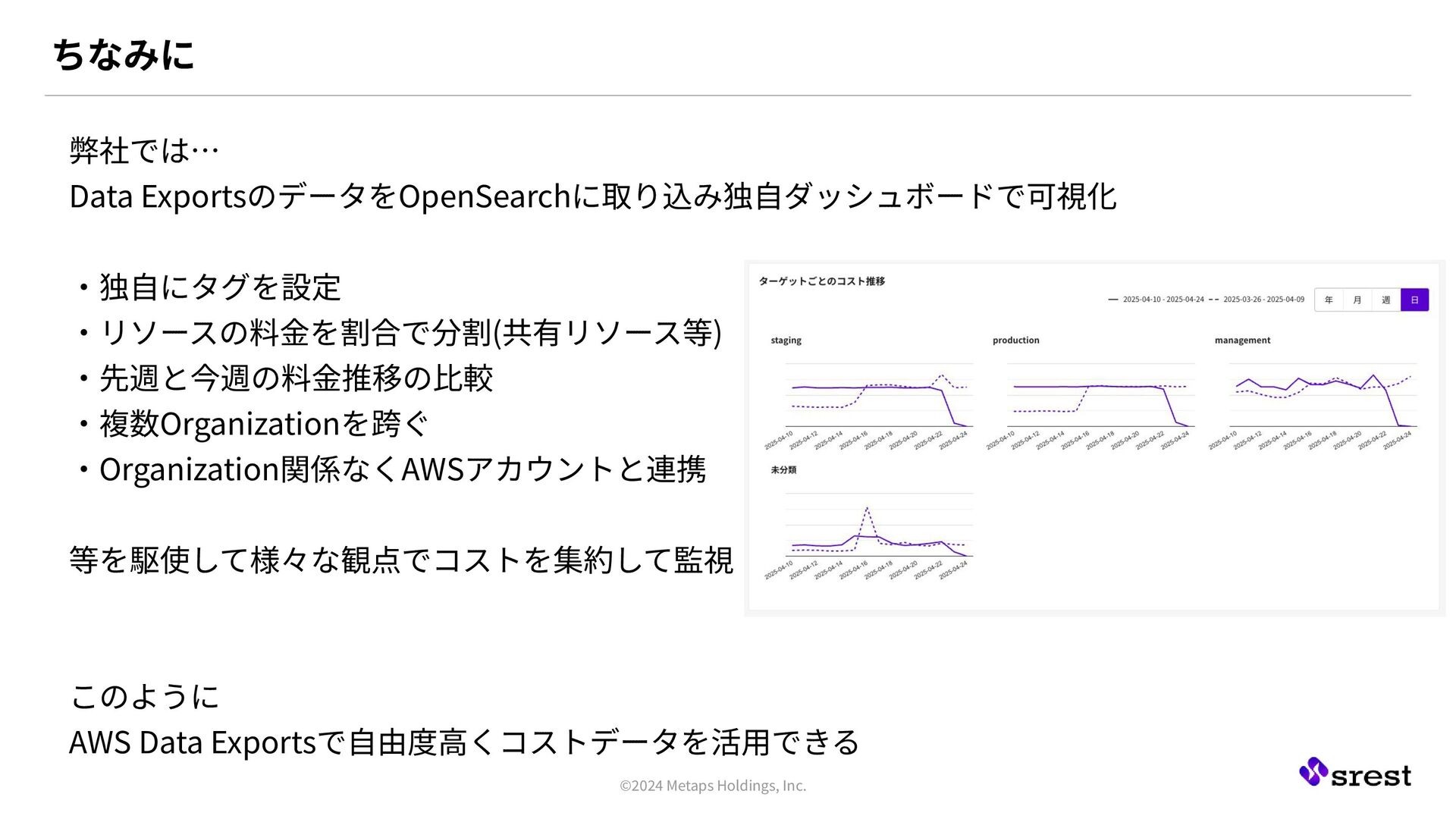Click the ©2024 Metaps Holdings footer text
Screen dimensions: 1456x819
pos(712,786)
